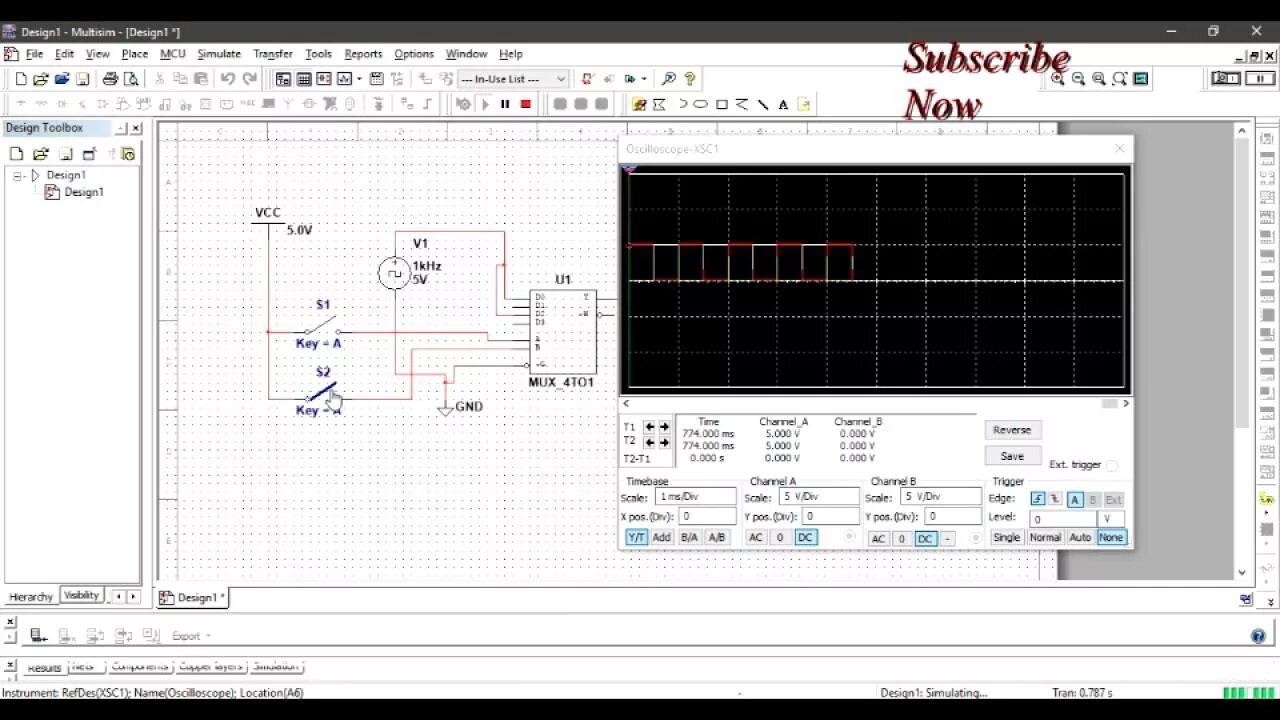Open the File menu
This screenshot has height=720, width=1280.
[34, 54]
